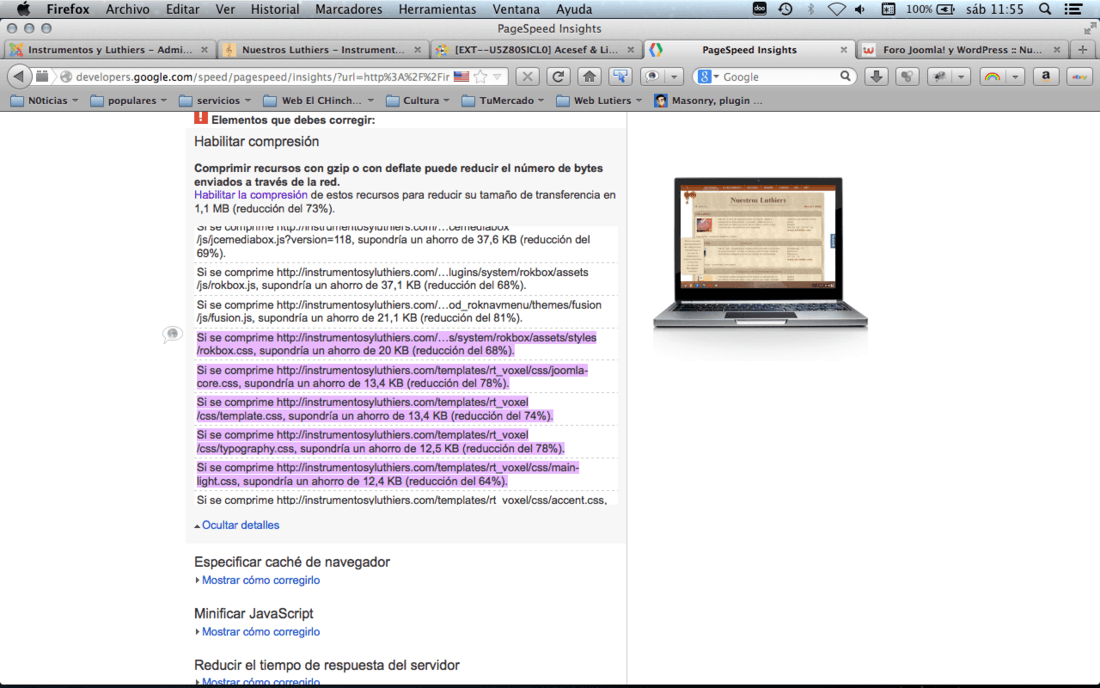The width and height of the screenshot is (1100, 688).
Task: Reload the PageSpeed Insights page
Action: point(558,76)
